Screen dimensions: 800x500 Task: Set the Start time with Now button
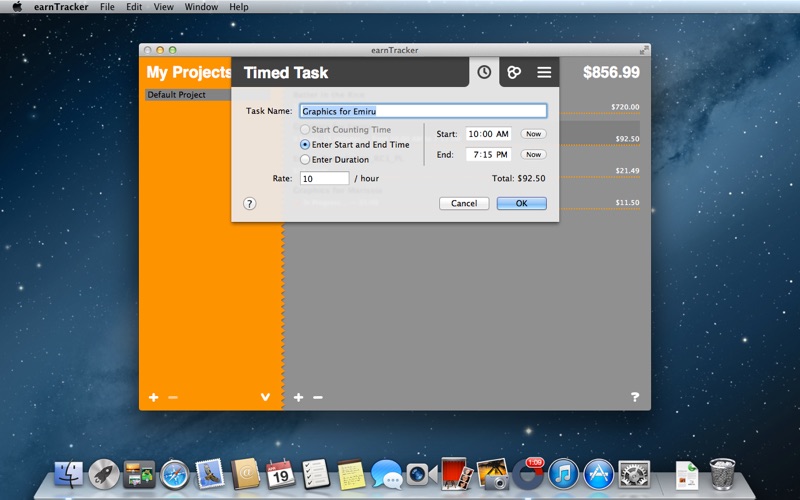(x=533, y=134)
